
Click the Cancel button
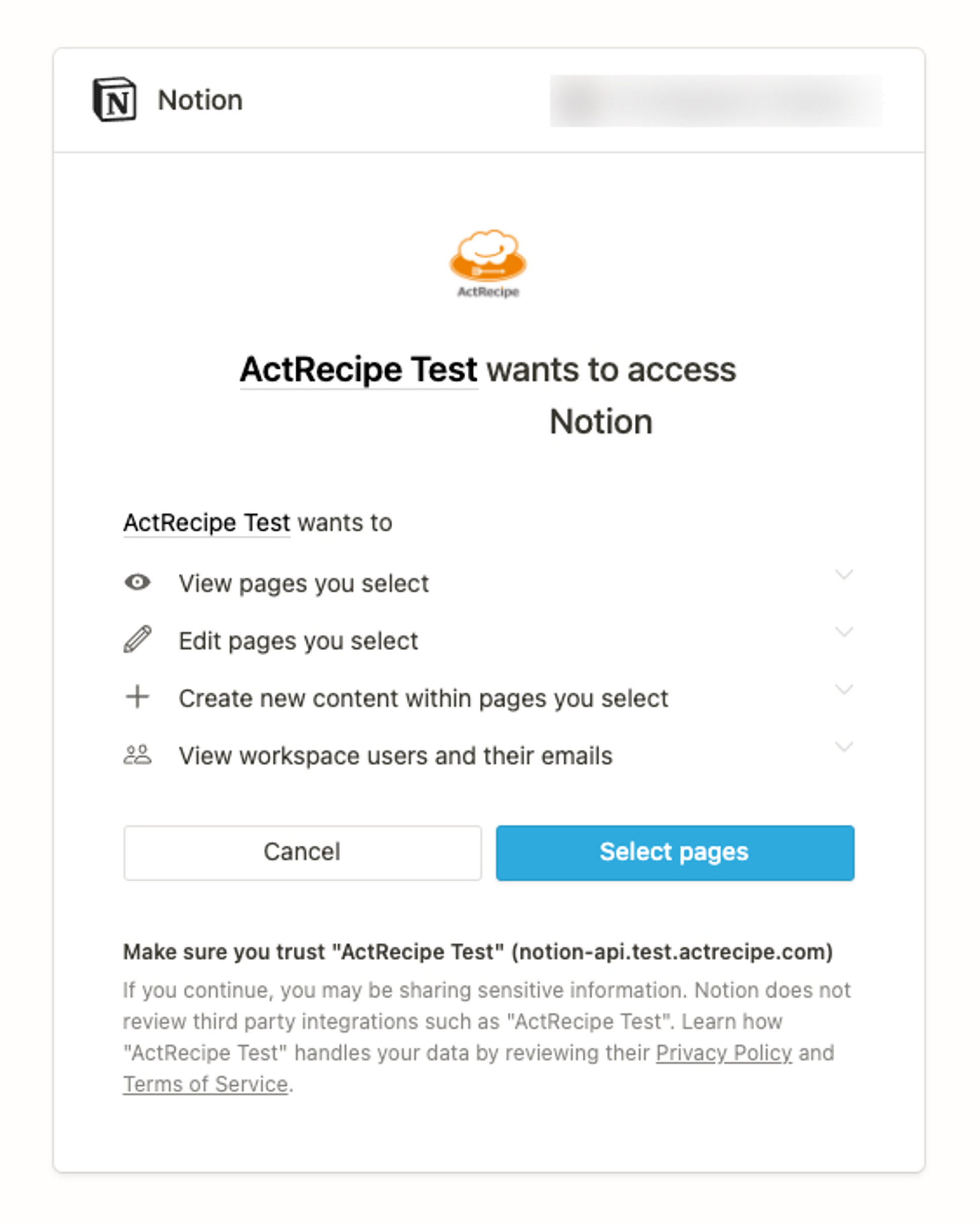(303, 853)
